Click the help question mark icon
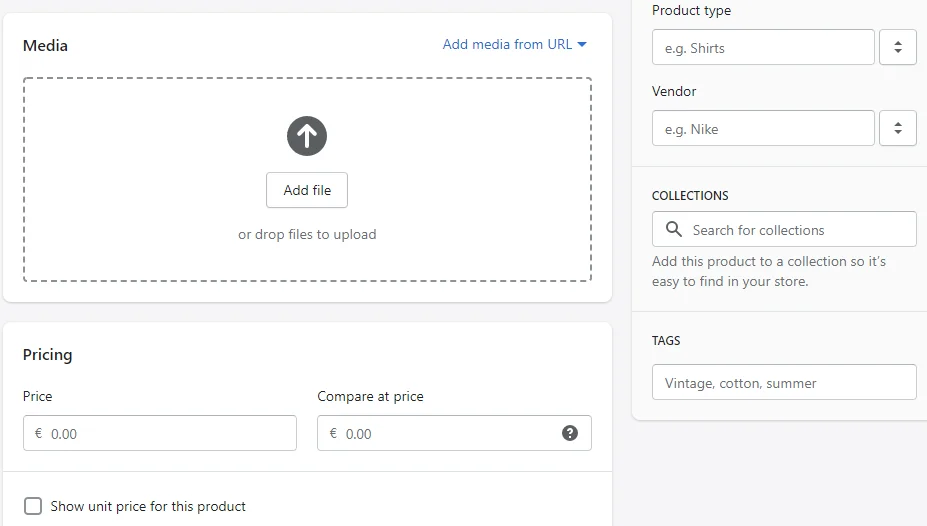The width and height of the screenshot is (927, 526). click(570, 433)
